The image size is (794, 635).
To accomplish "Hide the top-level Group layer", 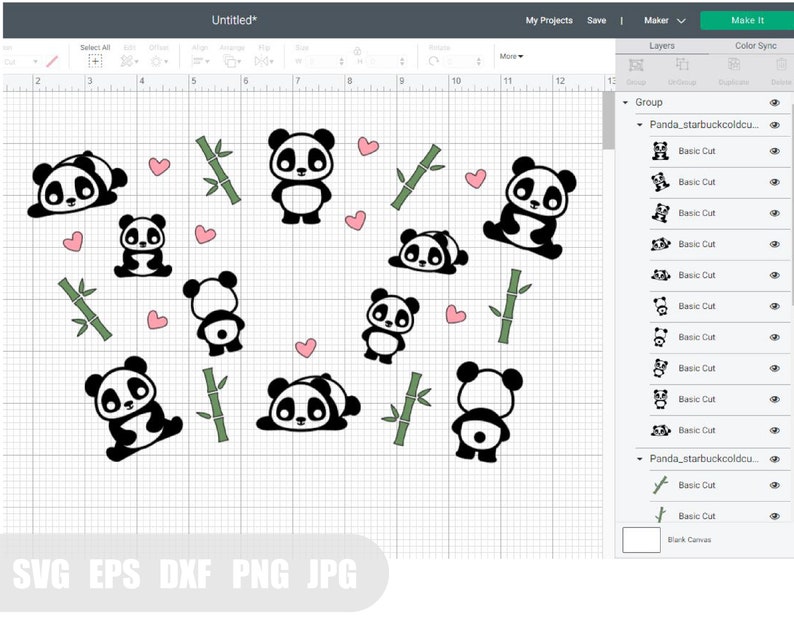I will [x=774, y=103].
